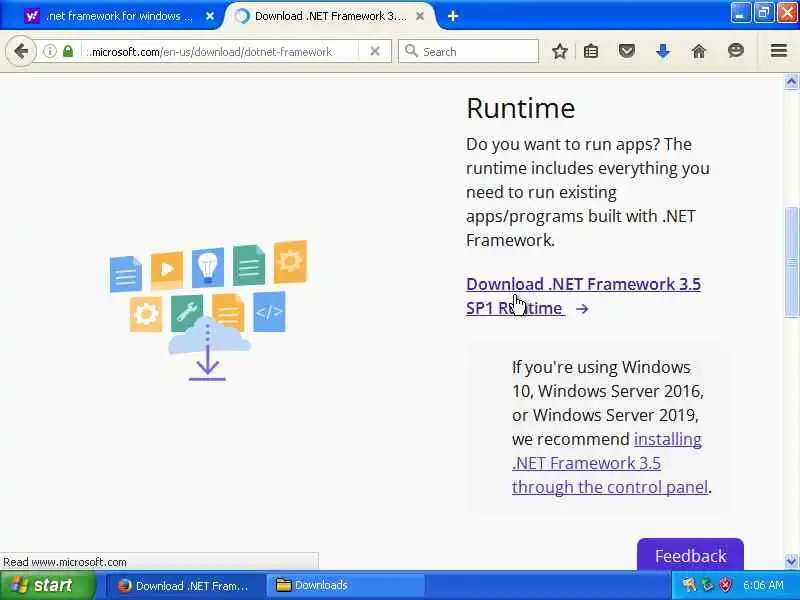
Task: Select the Download .NET Framework 3.5 tab
Action: point(329,16)
